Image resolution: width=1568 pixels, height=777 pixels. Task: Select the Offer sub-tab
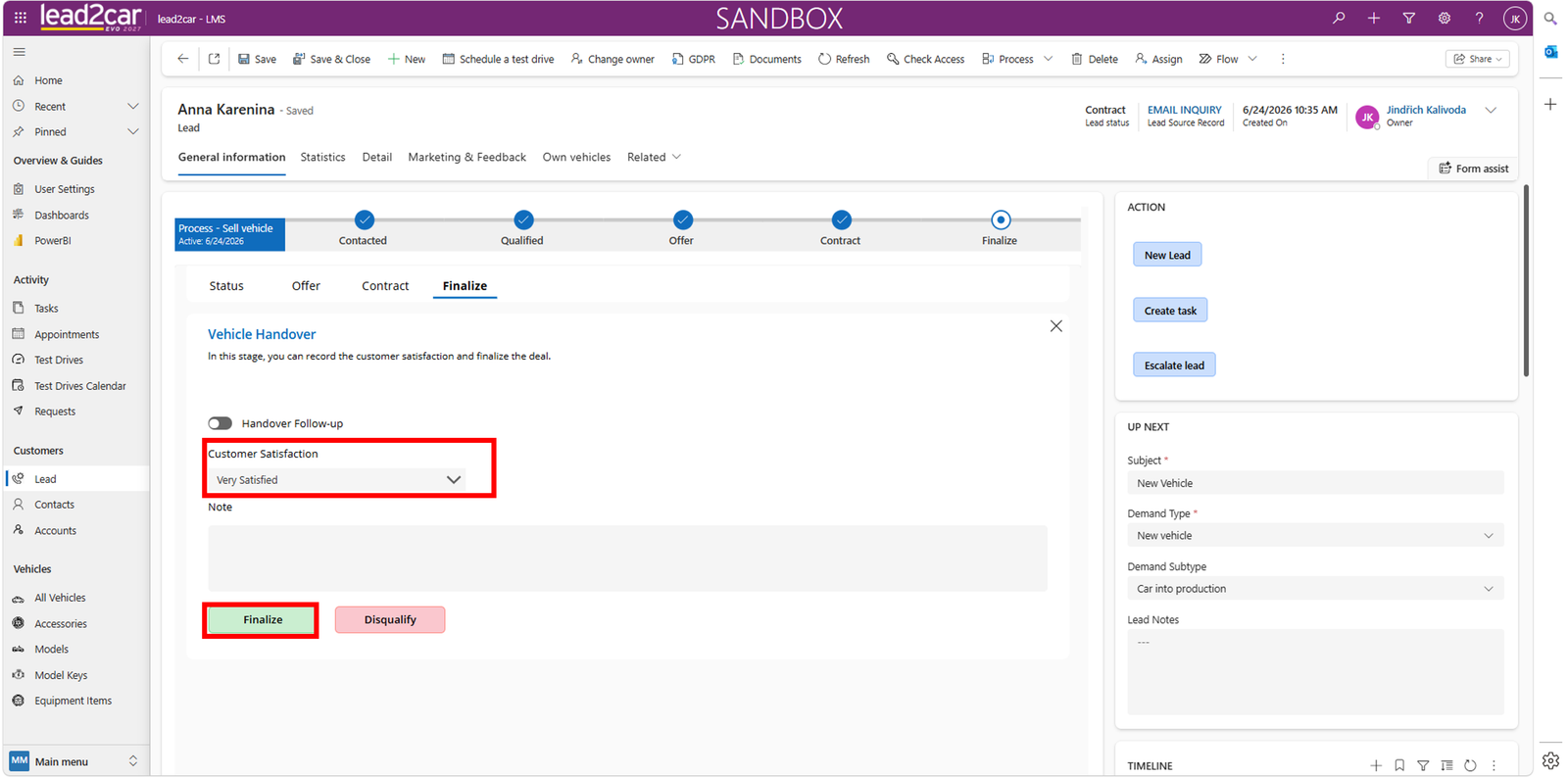(x=306, y=286)
